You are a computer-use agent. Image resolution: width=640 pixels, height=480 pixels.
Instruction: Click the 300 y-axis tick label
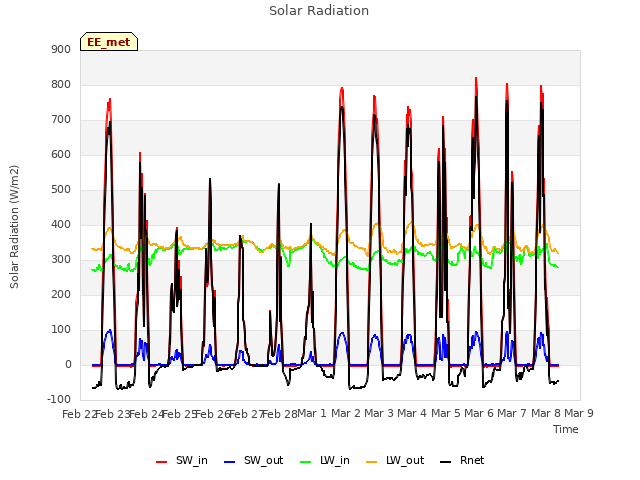click(x=61, y=260)
